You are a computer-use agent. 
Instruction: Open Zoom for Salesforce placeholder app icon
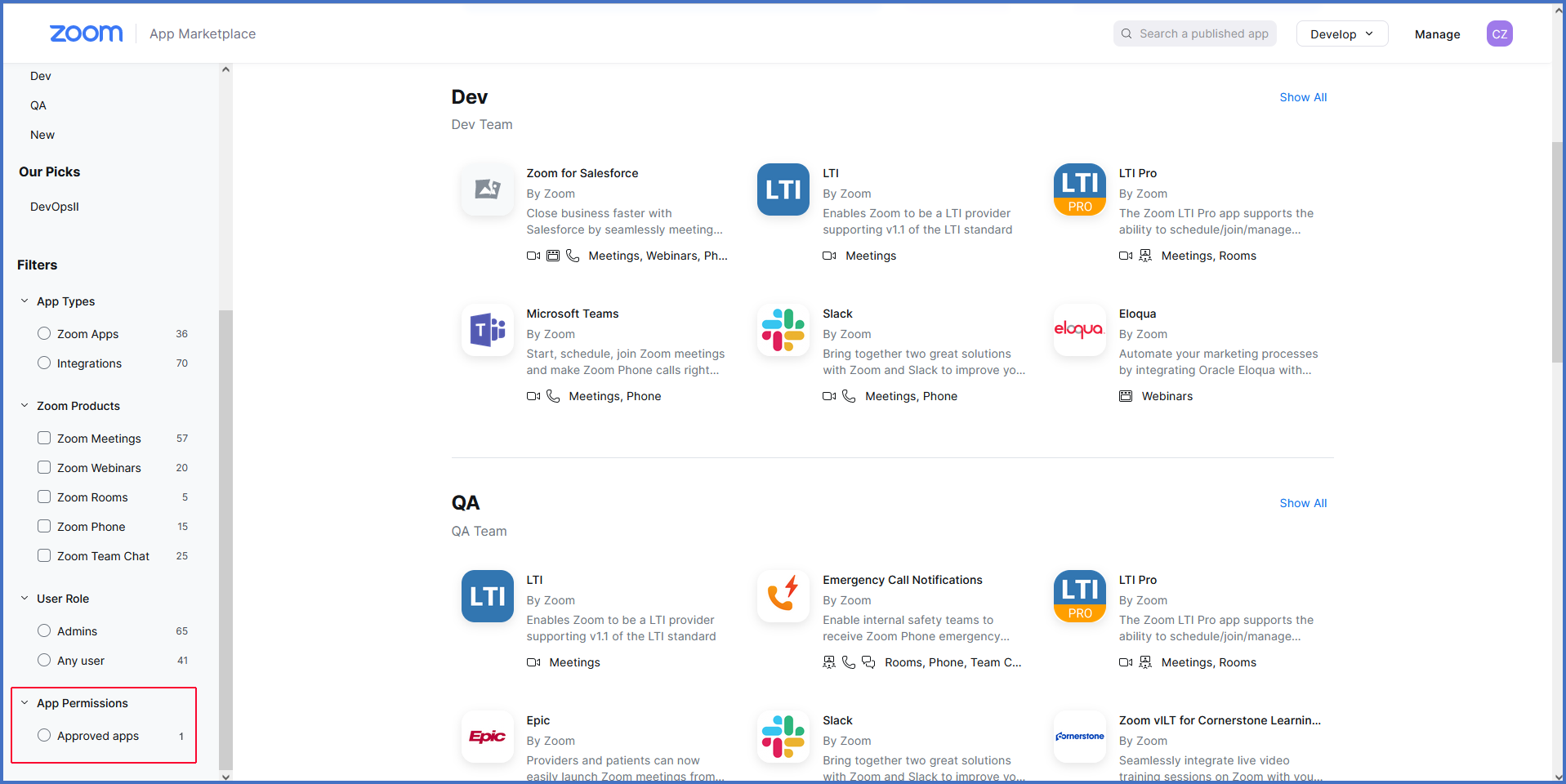[488, 189]
